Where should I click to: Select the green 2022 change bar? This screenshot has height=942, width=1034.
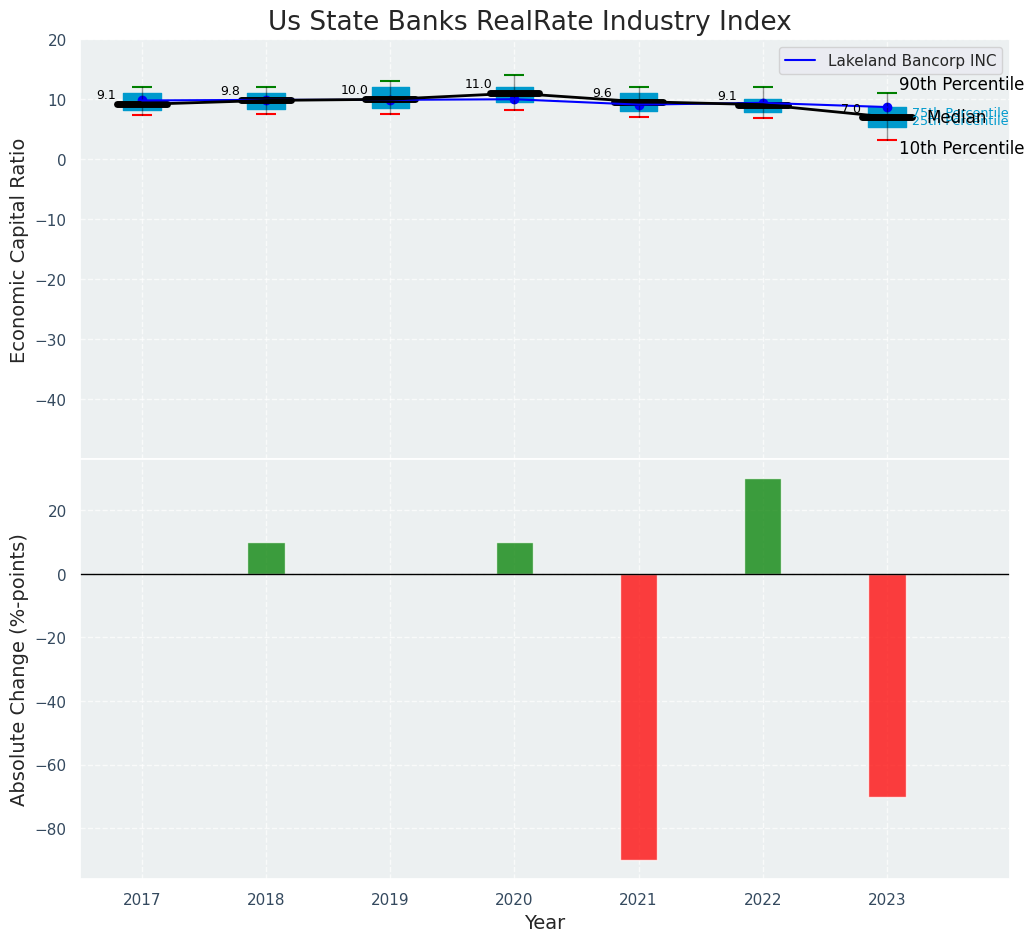pyautogui.click(x=763, y=526)
